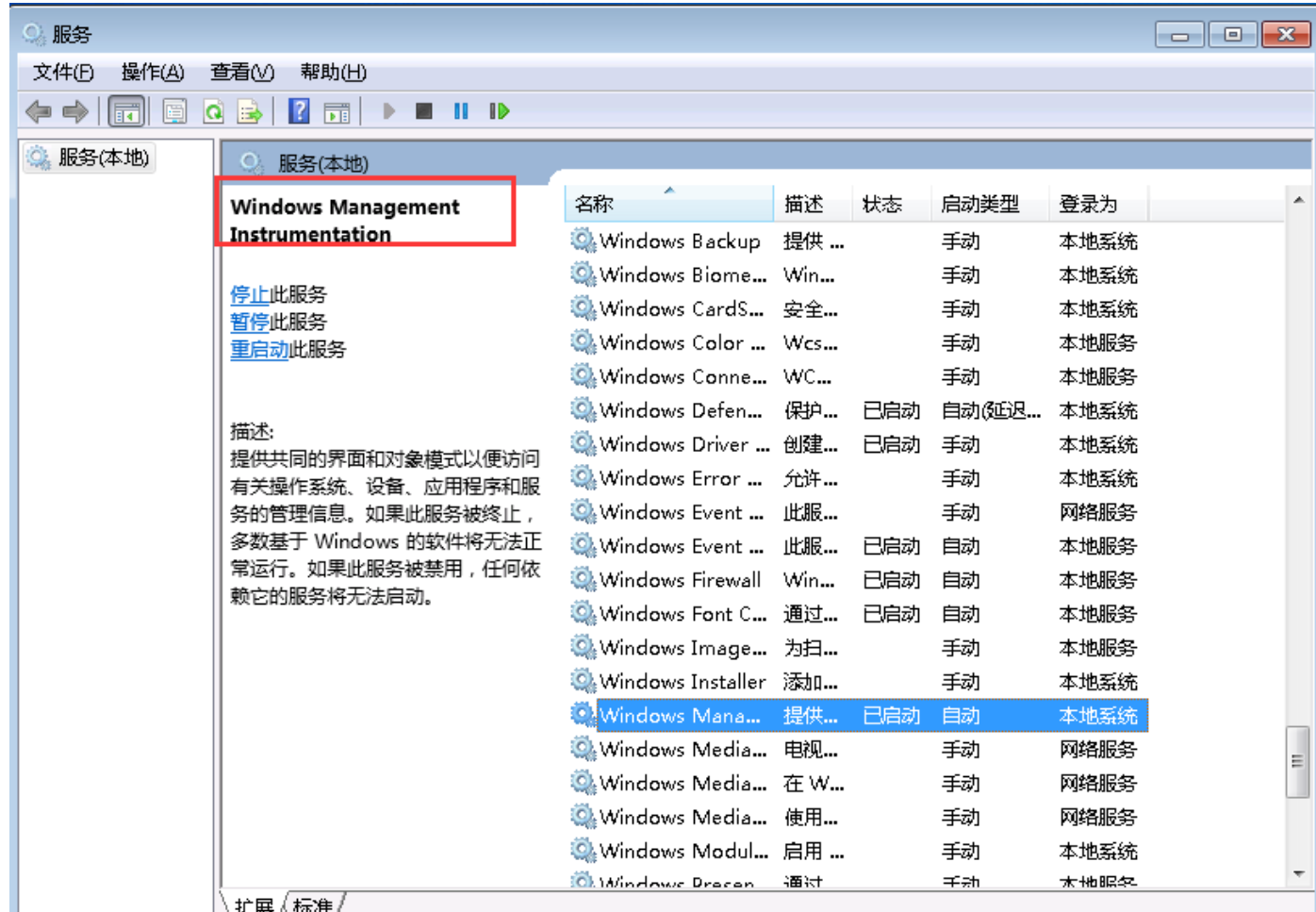Select the Windows Driver service name

click(684, 445)
